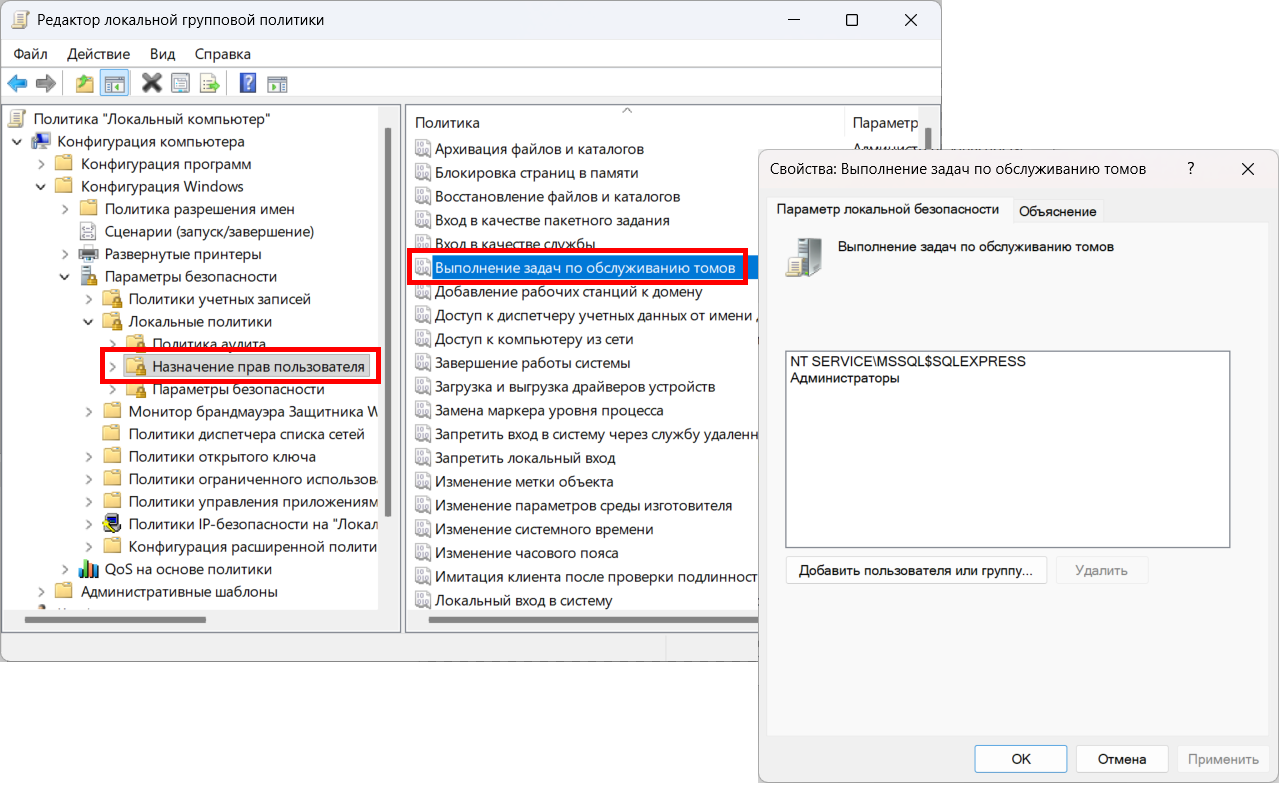Viewport: 1280px width, 785px height.
Task: Open Properties via the toolbar icon
Action: [180, 83]
